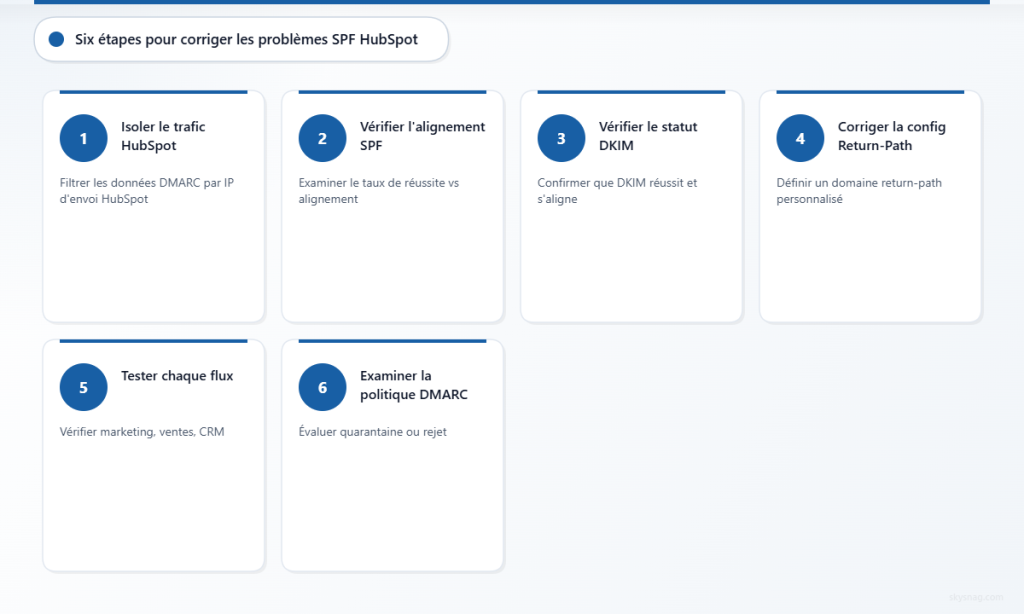Click 'Confirmer que DKIM réussit et s'aligne' text
The height and width of the screenshot is (614, 1024).
tap(617, 191)
